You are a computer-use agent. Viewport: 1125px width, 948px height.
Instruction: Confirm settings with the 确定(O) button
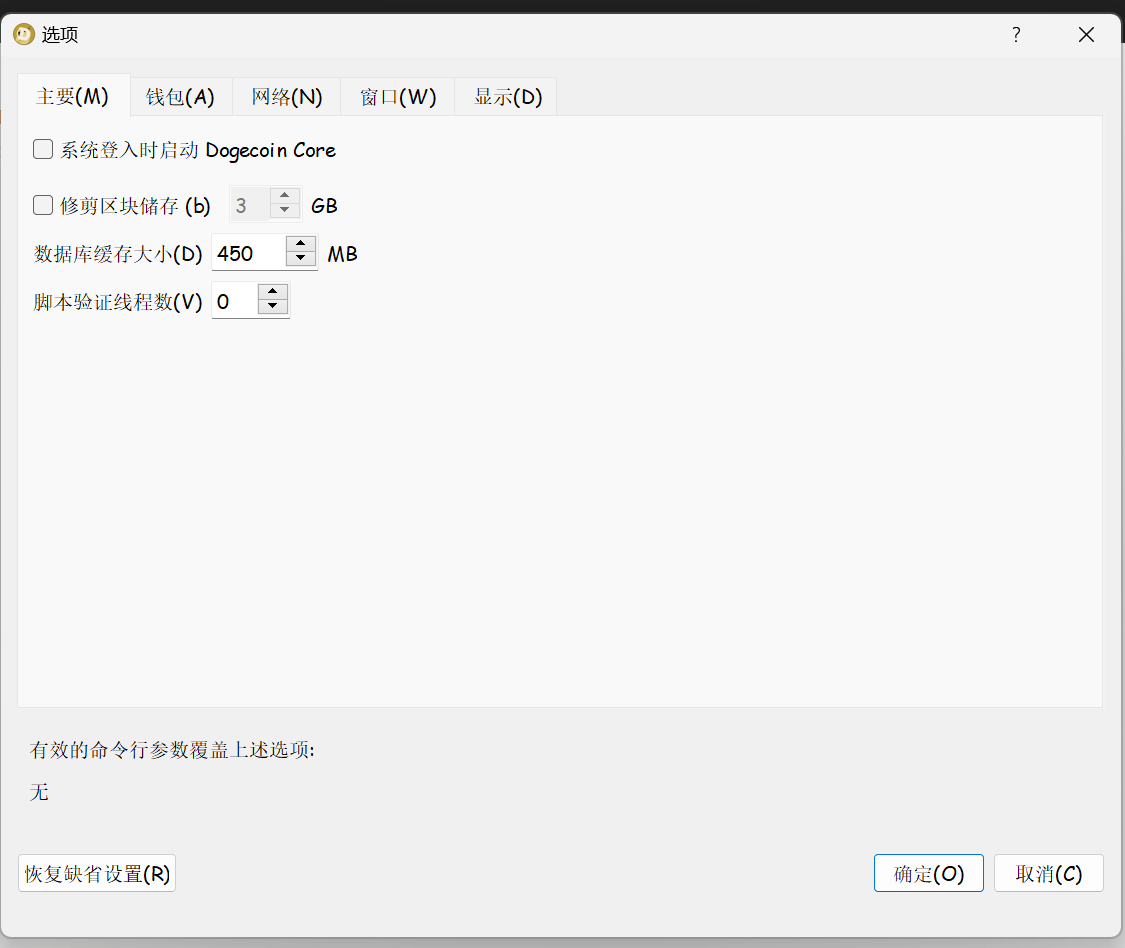tap(928, 873)
